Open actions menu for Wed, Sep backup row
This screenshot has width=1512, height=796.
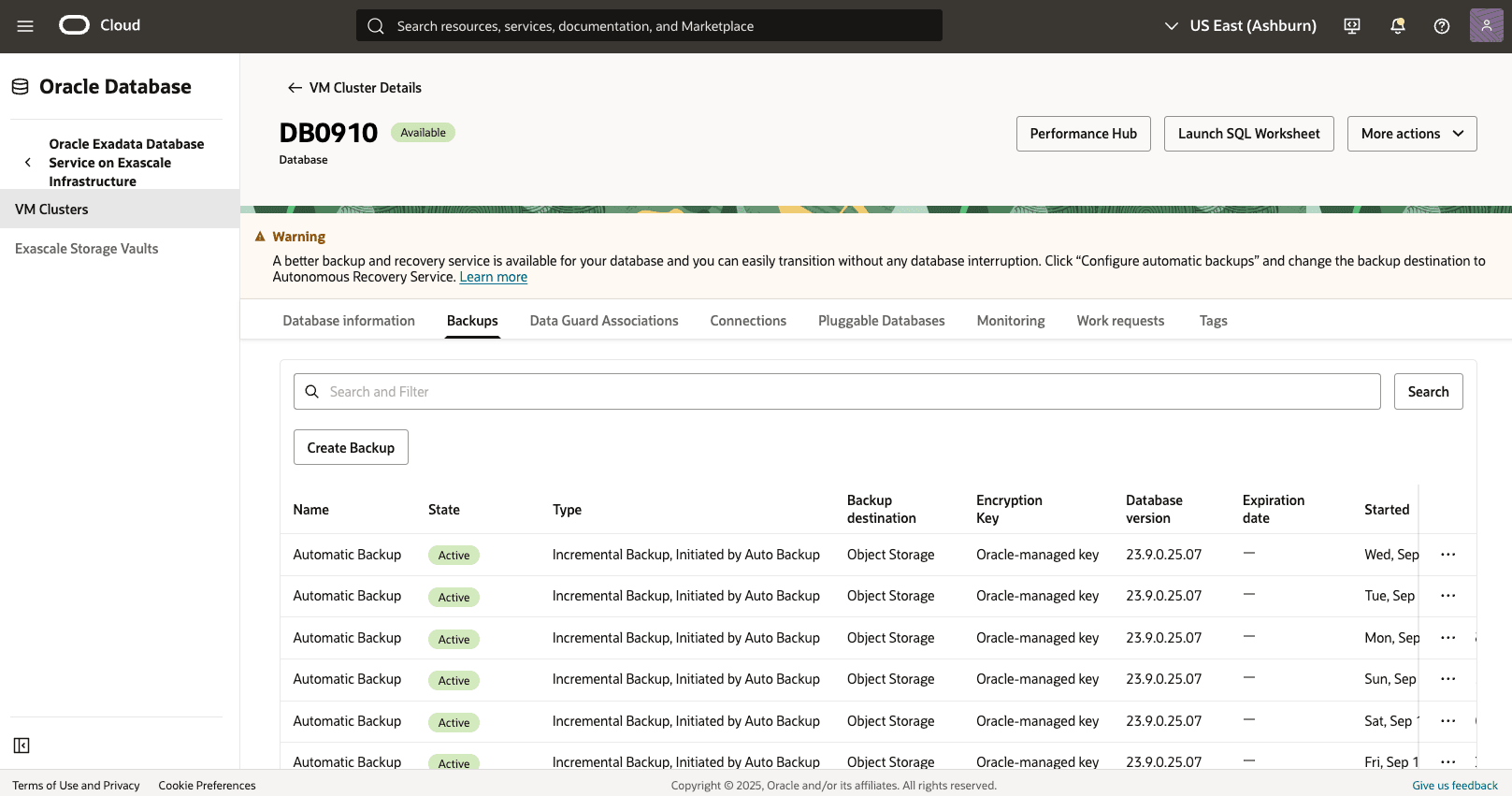click(1448, 555)
